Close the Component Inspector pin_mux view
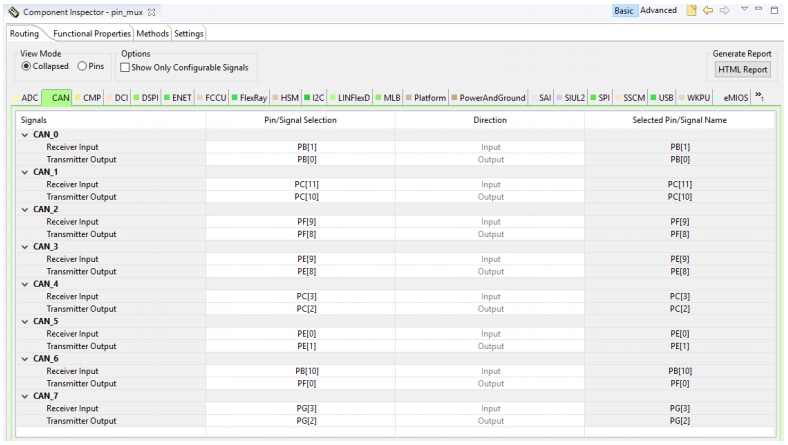 138,10
